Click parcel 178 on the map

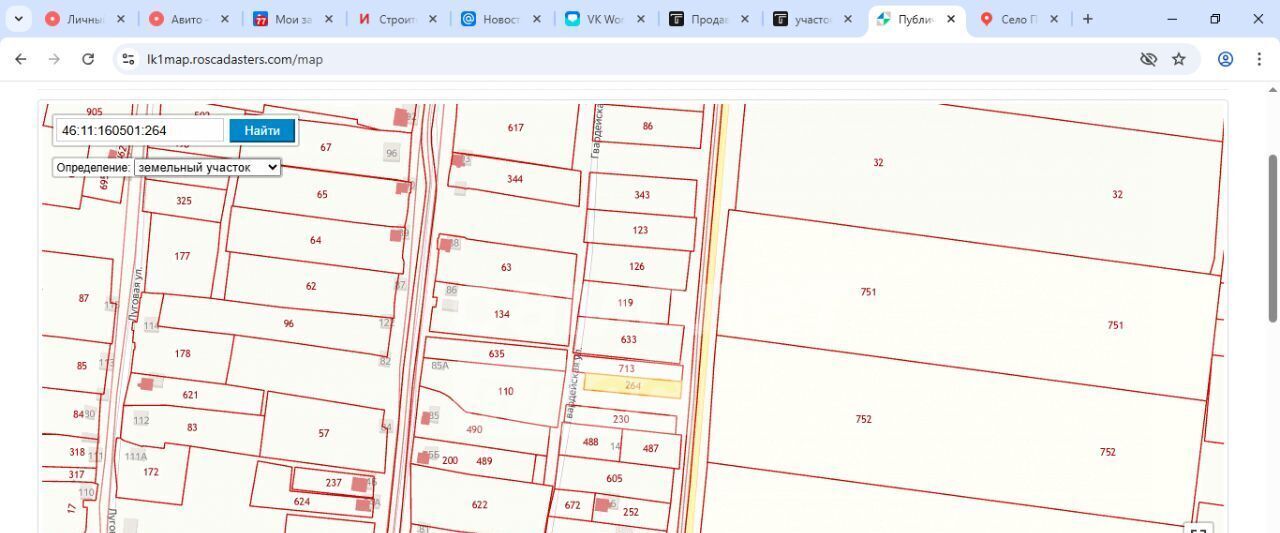pyautogui.click(x=183, y=354)
